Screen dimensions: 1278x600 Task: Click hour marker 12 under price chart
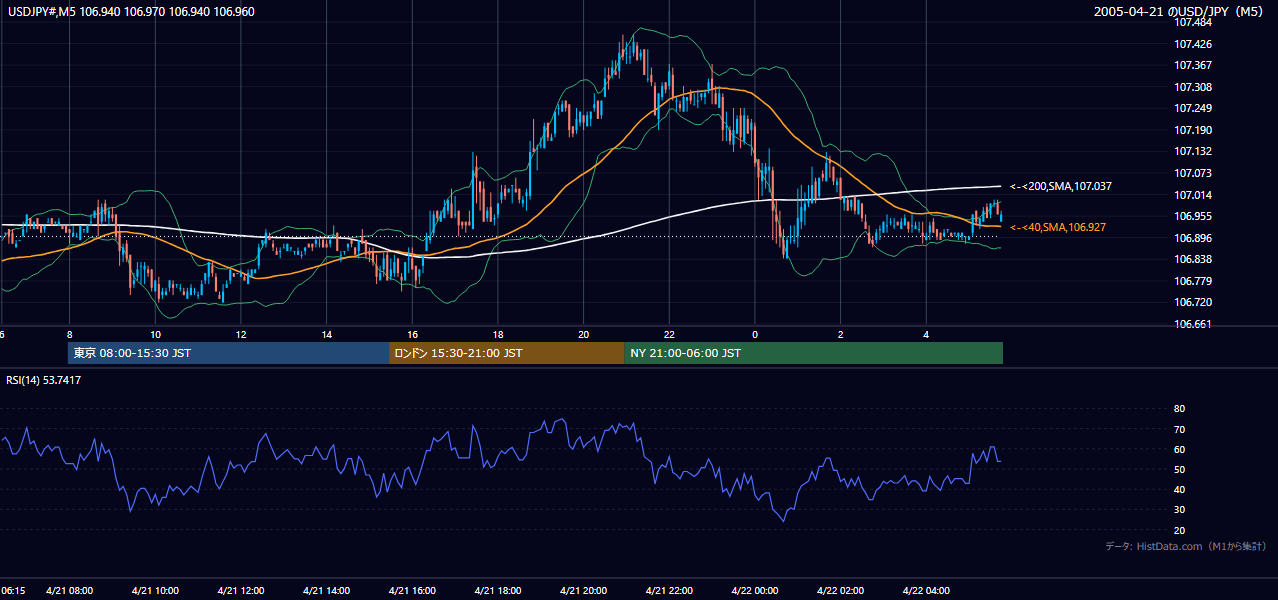240,334
